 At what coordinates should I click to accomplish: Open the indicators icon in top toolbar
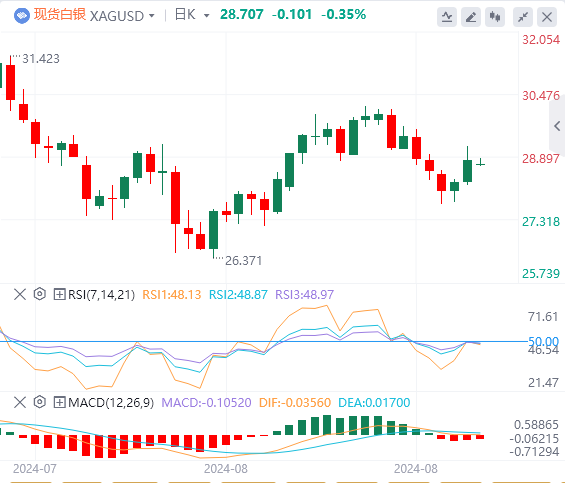(x=447, y=17)
